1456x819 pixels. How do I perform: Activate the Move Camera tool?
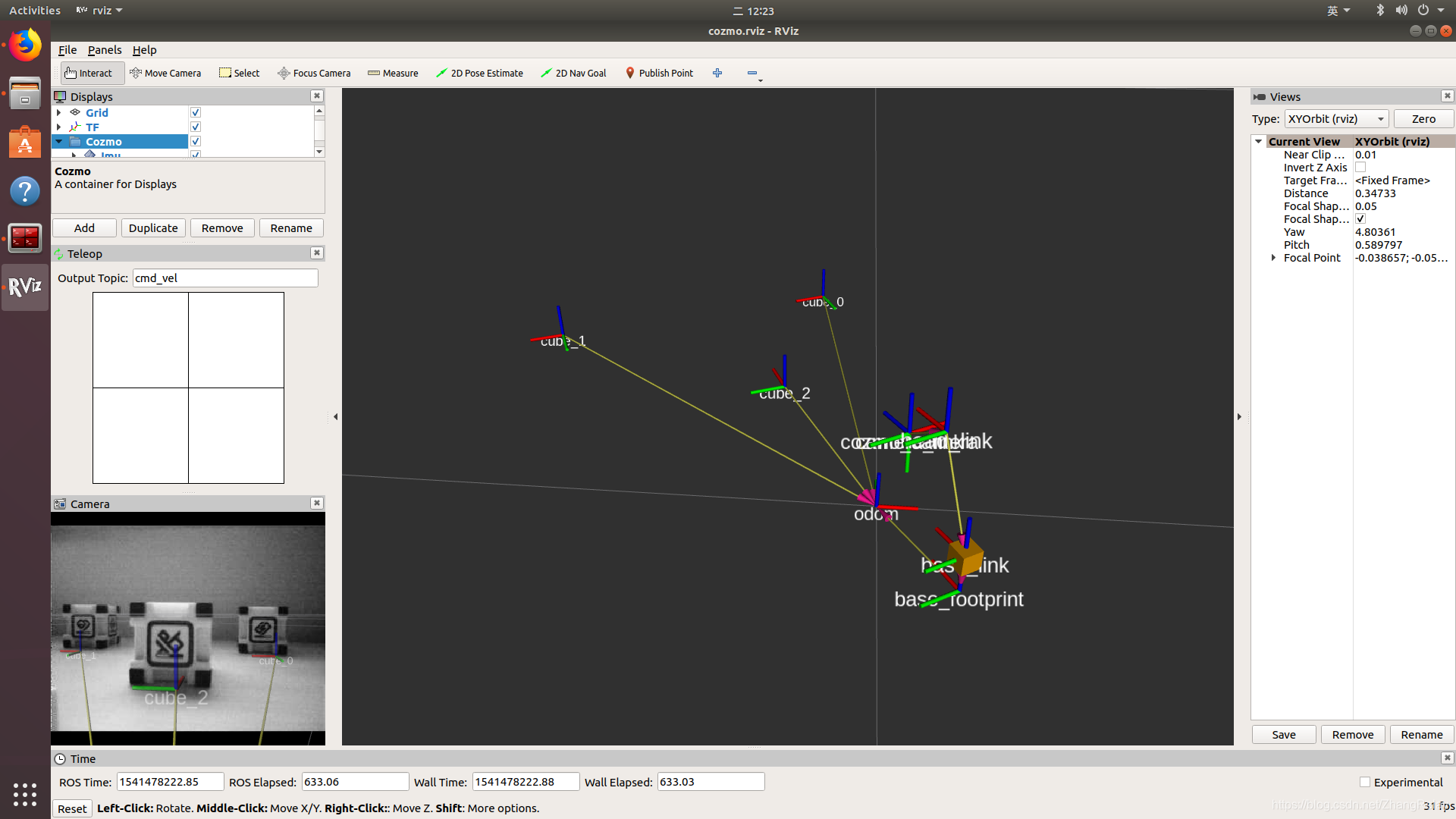point(165,73)
